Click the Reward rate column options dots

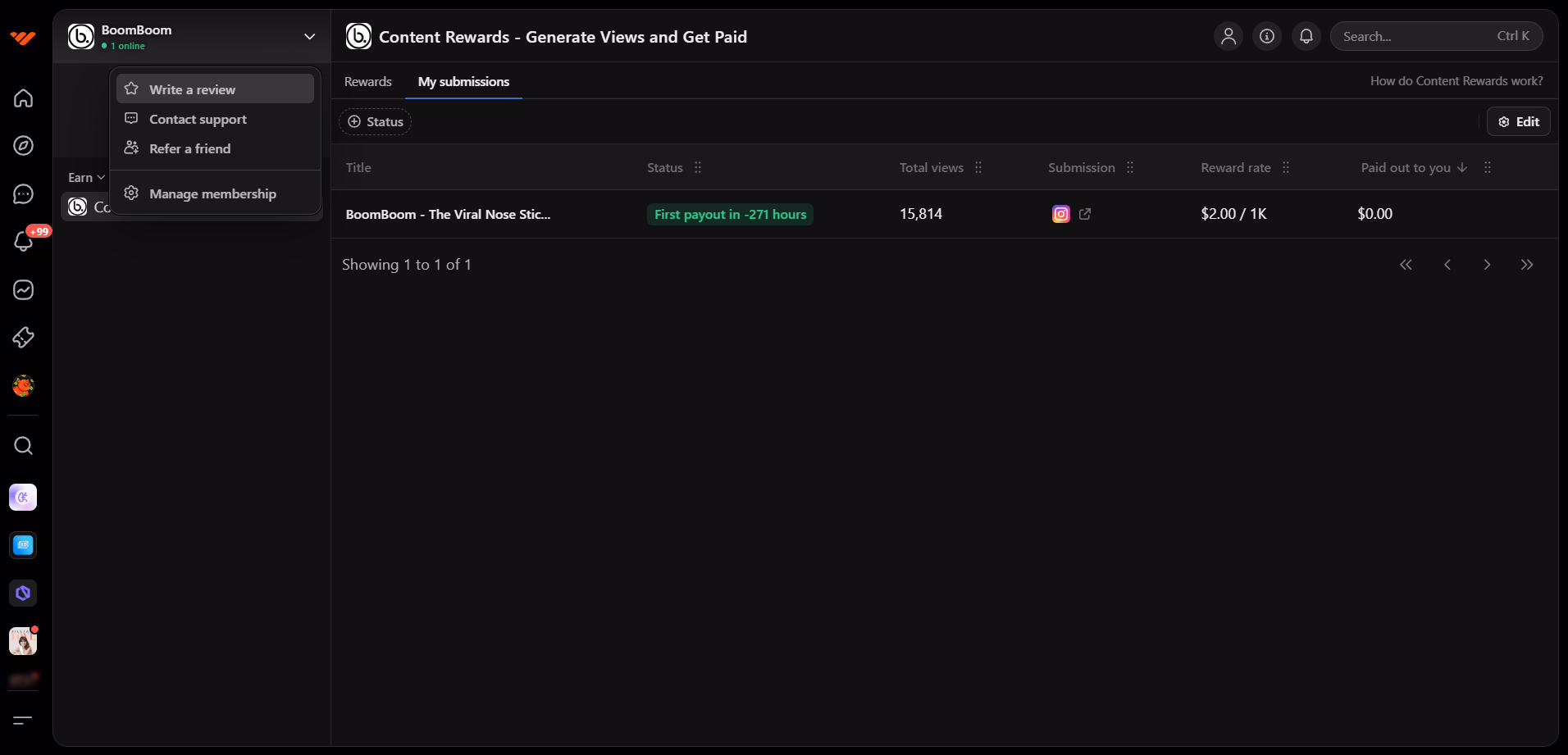(x=1286, y=167)
